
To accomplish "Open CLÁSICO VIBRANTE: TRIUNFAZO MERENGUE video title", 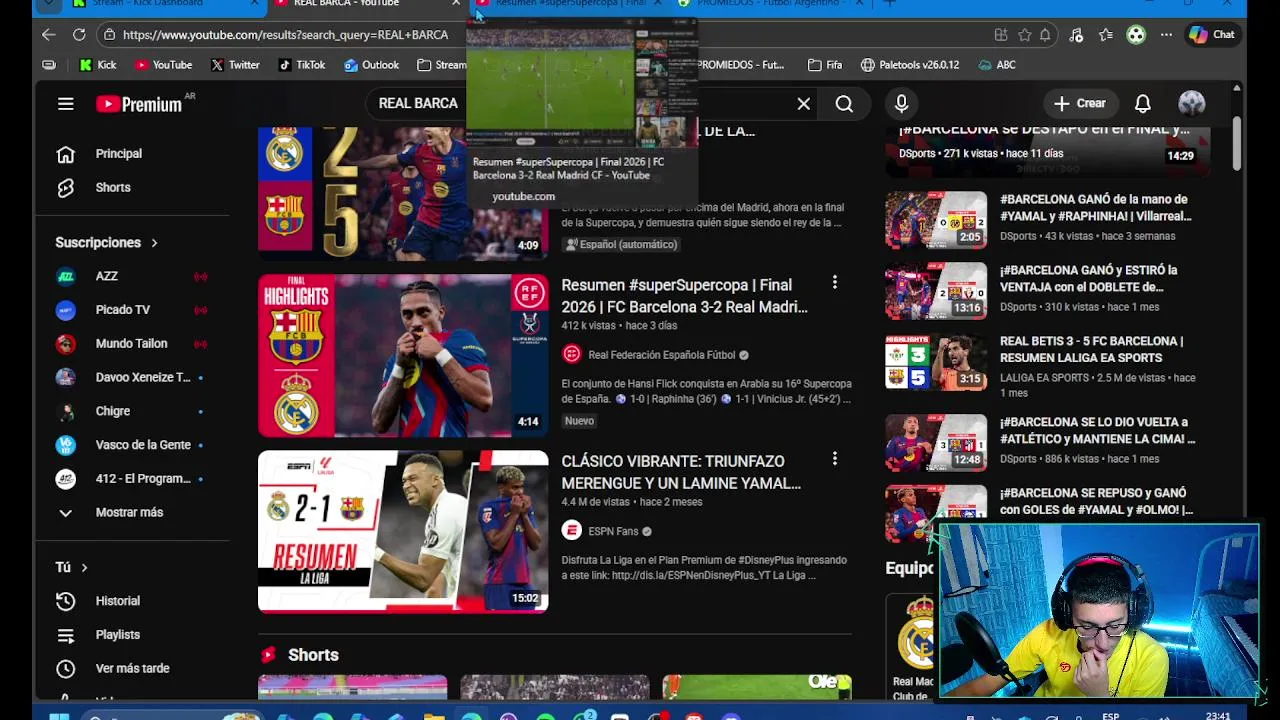I will (x=681, y=472).
